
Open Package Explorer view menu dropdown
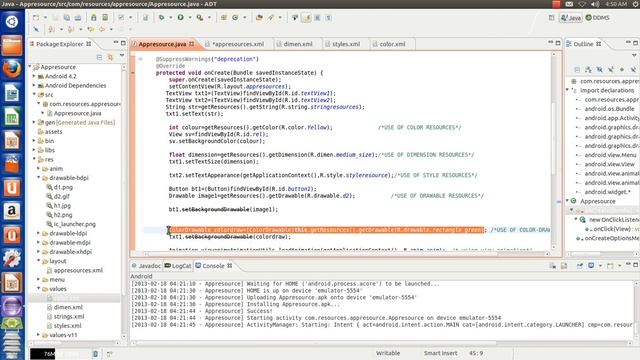tap(122, 56)
